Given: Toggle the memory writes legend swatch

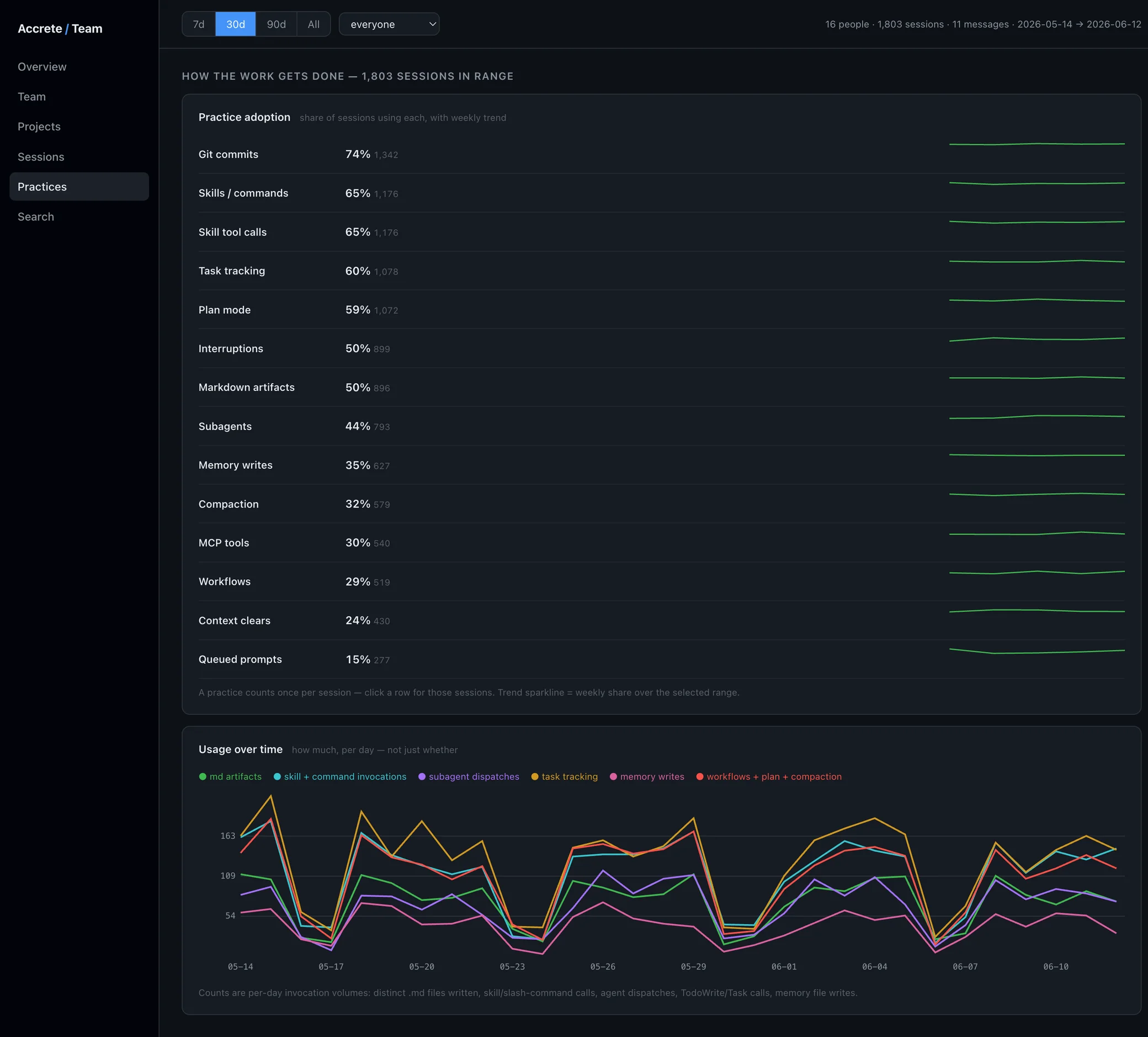Looking at the screenshot, I should pyautogui.click(x=613, y=776).
